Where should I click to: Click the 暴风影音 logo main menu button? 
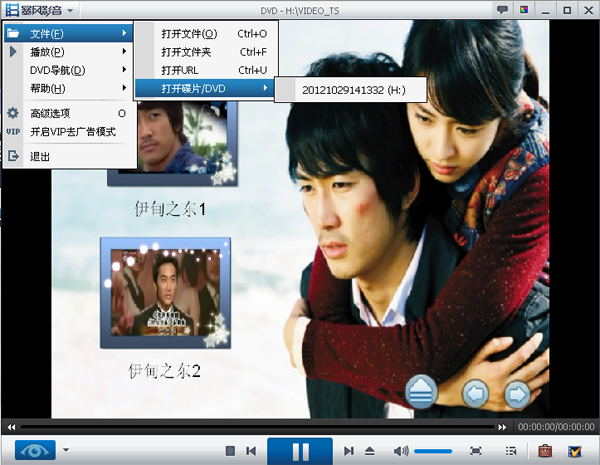[x=34, y=10]
